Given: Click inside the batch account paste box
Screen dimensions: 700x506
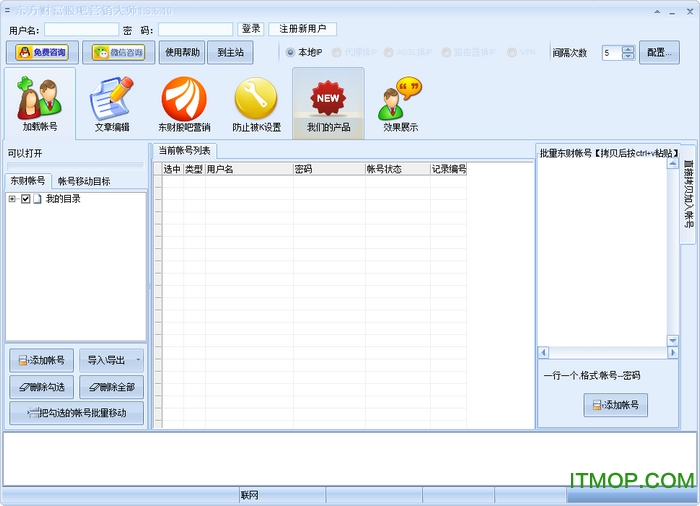Looking at the screenshot, I should 602,252.
